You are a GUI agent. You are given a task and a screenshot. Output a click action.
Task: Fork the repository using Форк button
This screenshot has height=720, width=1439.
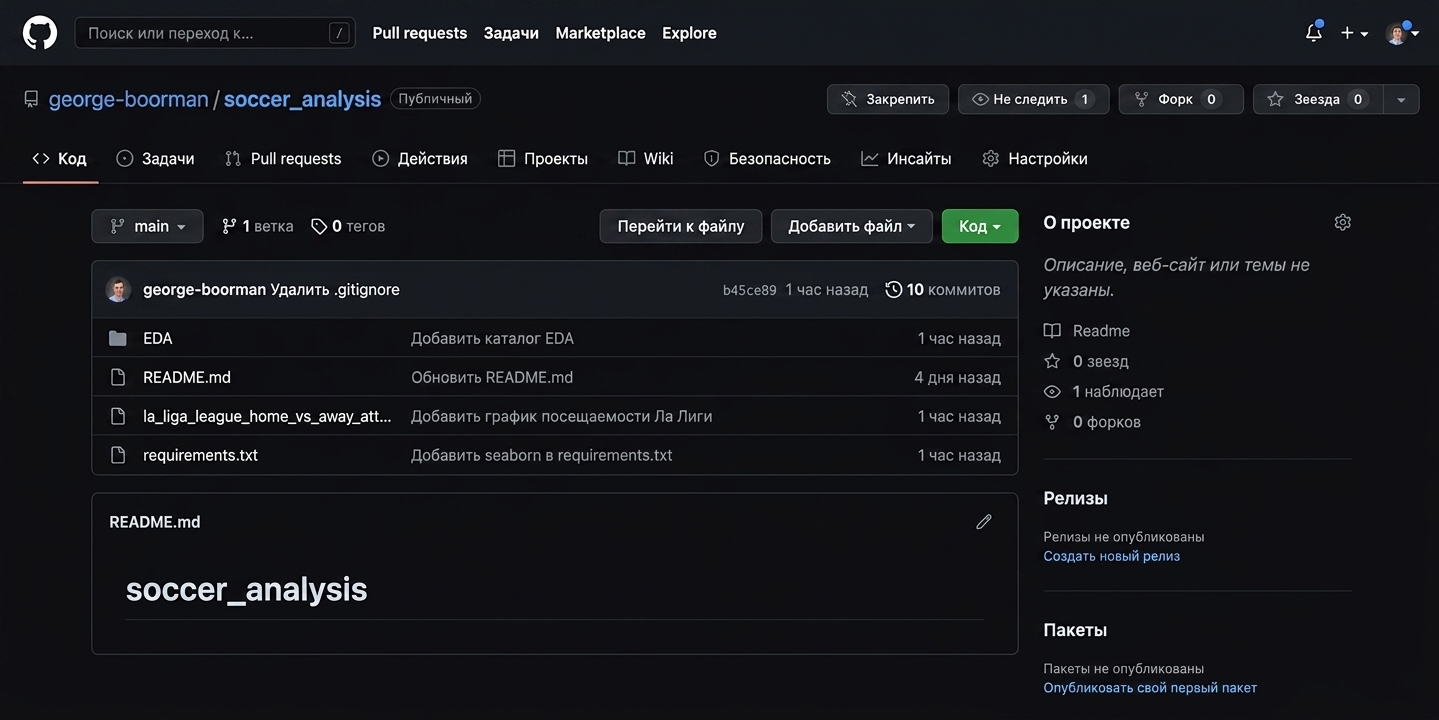coord(1181,99)
